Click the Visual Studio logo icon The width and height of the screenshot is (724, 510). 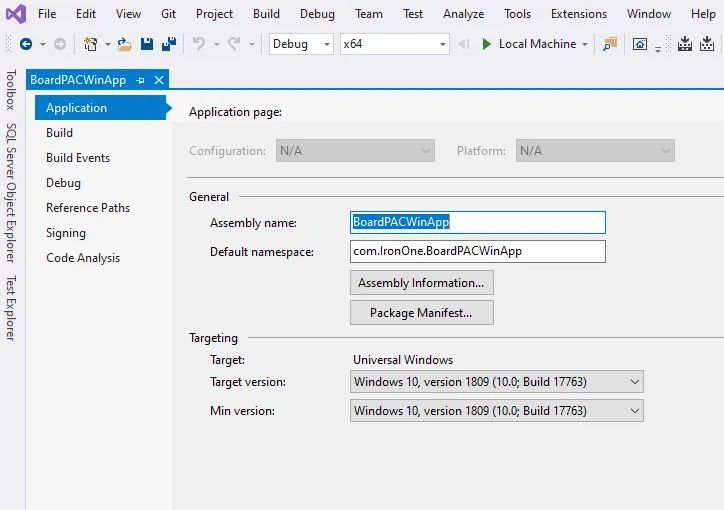pyautogui.click(x=16, y=14)
